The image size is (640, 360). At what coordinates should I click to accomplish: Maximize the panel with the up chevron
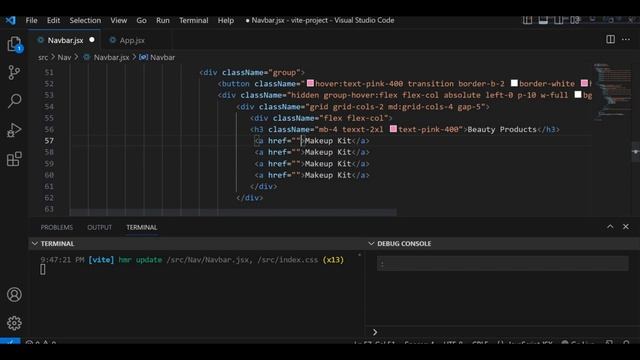610,227
